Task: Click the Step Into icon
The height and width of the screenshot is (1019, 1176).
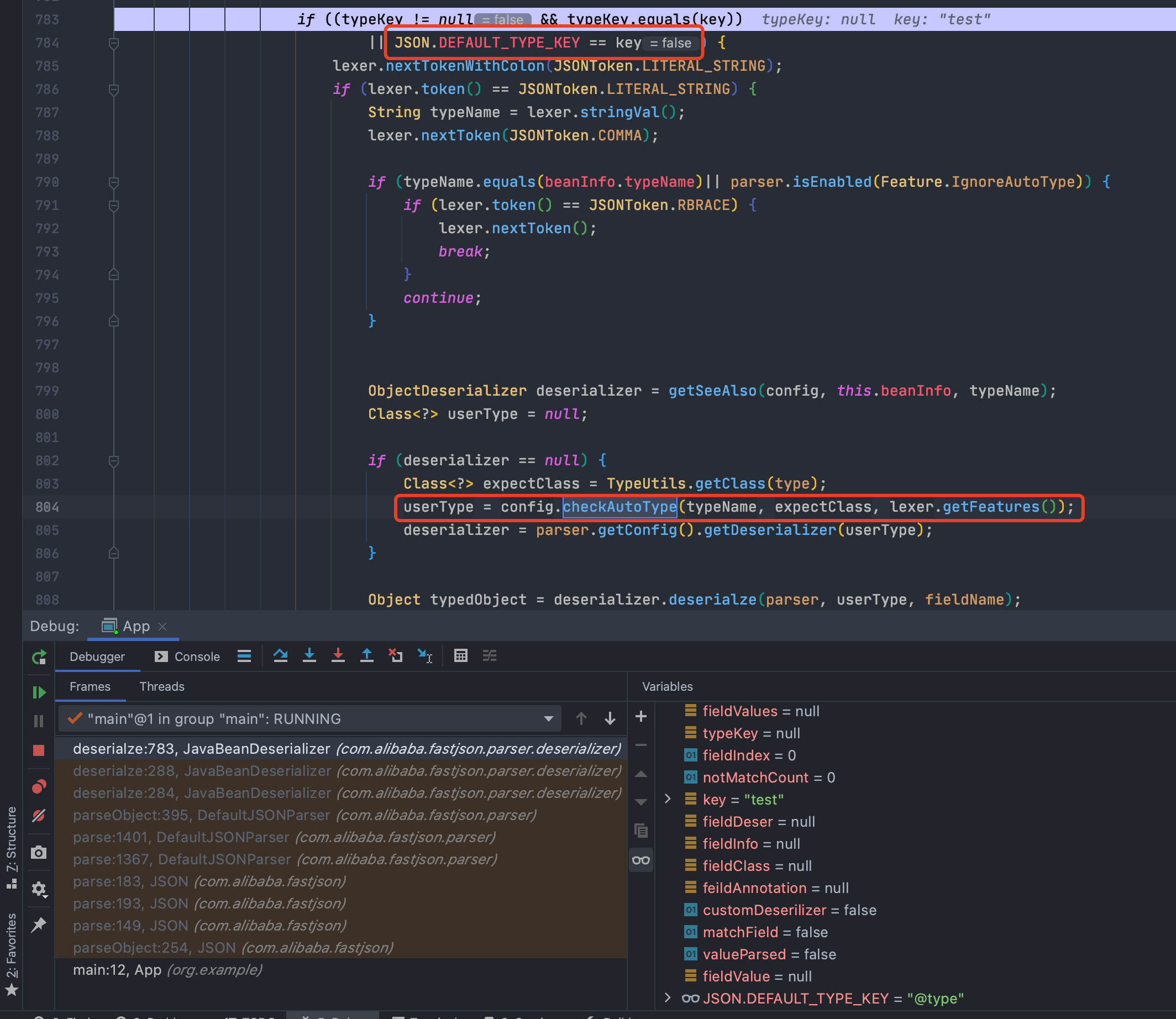Action: pos(309,655)
